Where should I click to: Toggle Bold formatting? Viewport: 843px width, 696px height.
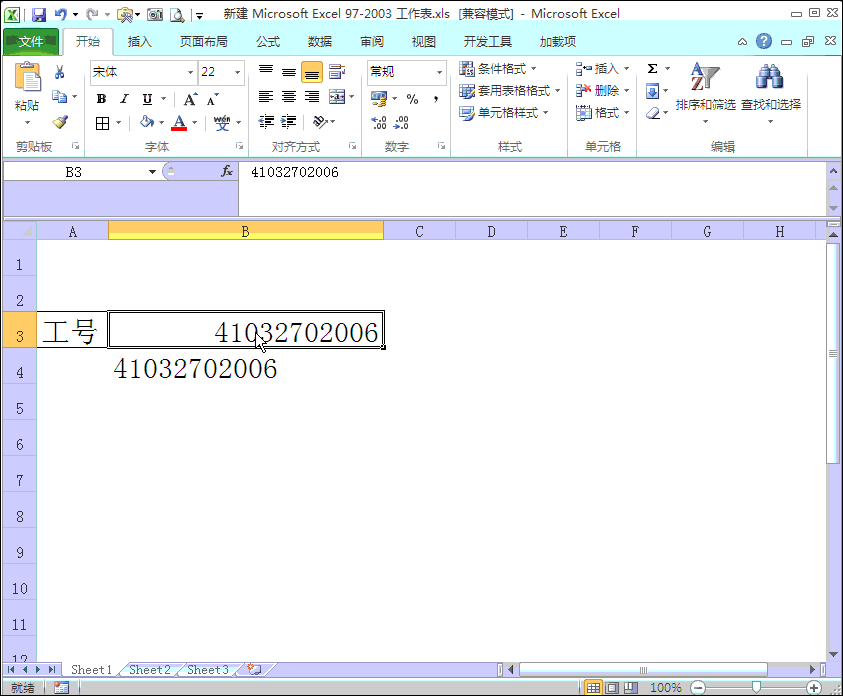click(101, 99)
